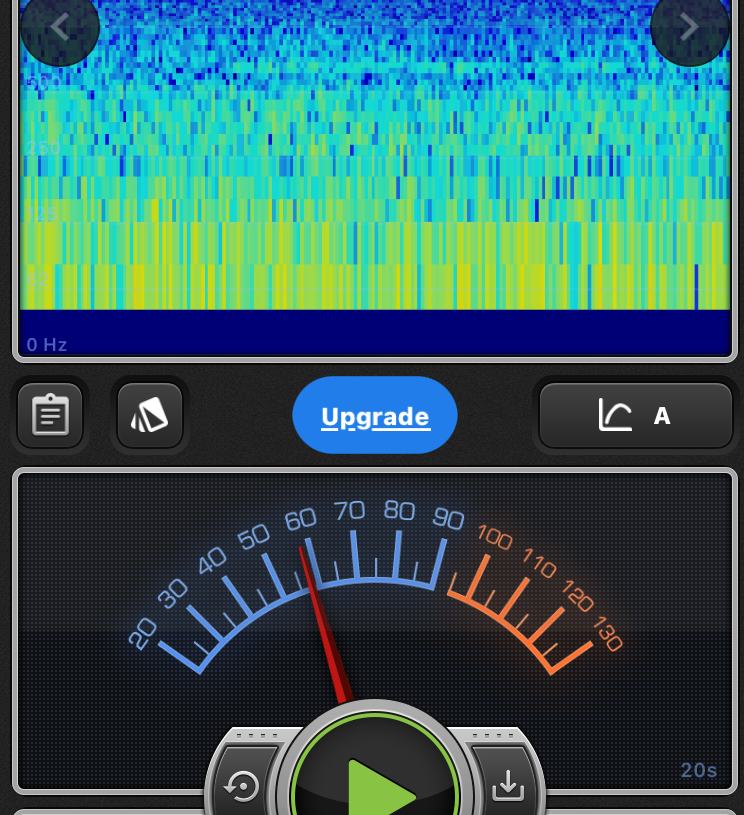Tap the eraser/cards icon button
Viewport: 744px width, 815px height.
coord(150,415)
